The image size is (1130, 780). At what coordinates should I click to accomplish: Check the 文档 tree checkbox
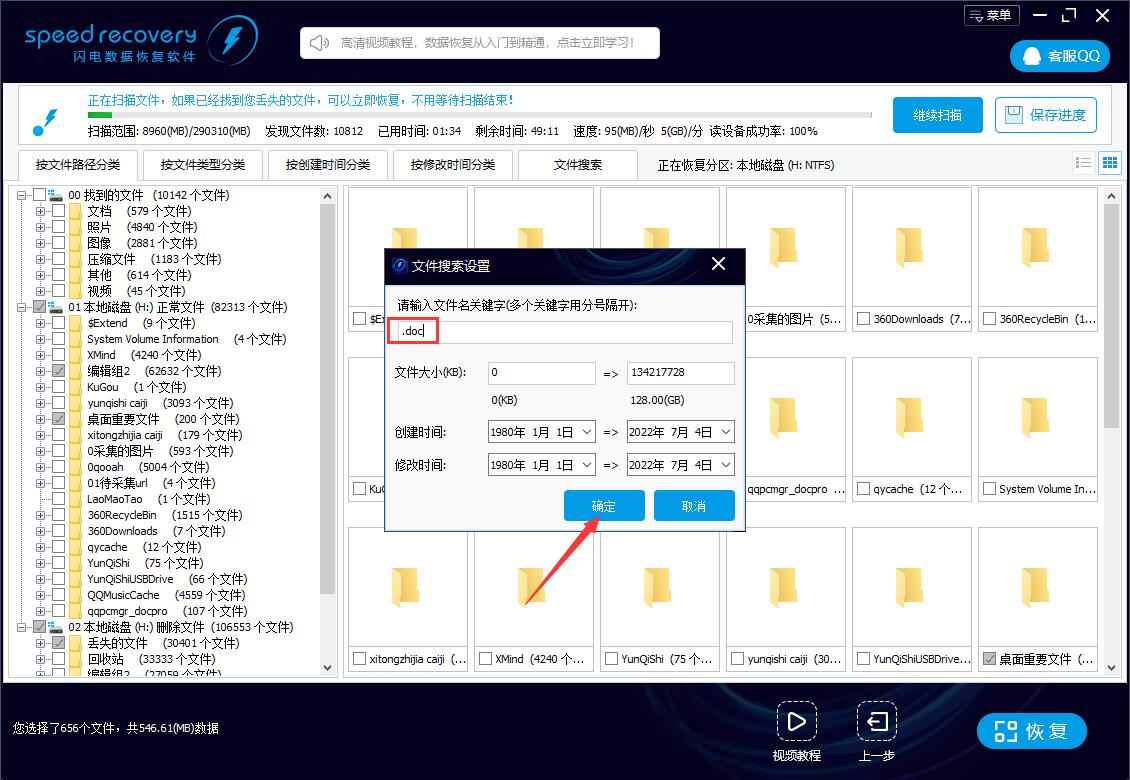[x=58, y=211]
